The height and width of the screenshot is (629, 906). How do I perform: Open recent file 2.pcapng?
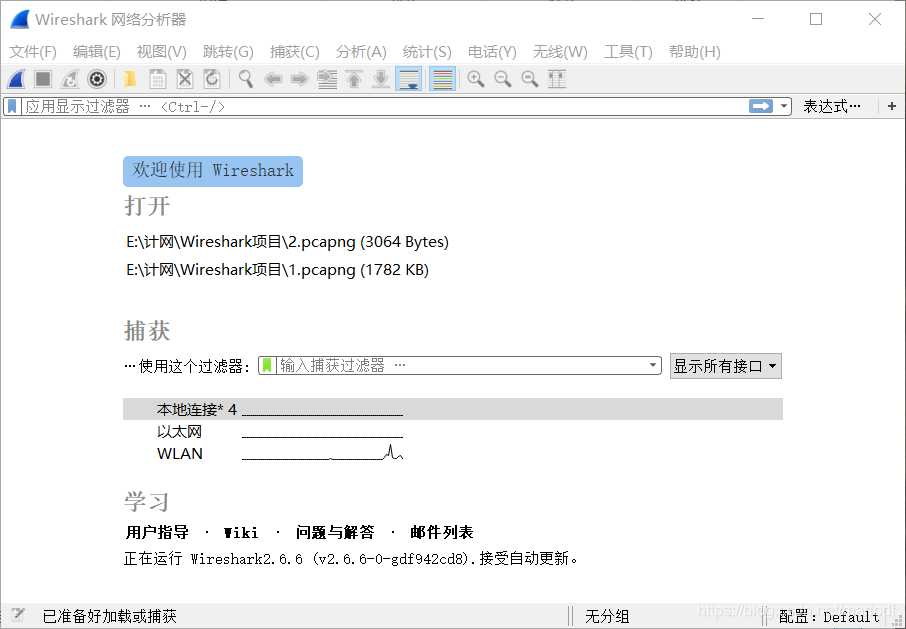[x=287, y=241]
